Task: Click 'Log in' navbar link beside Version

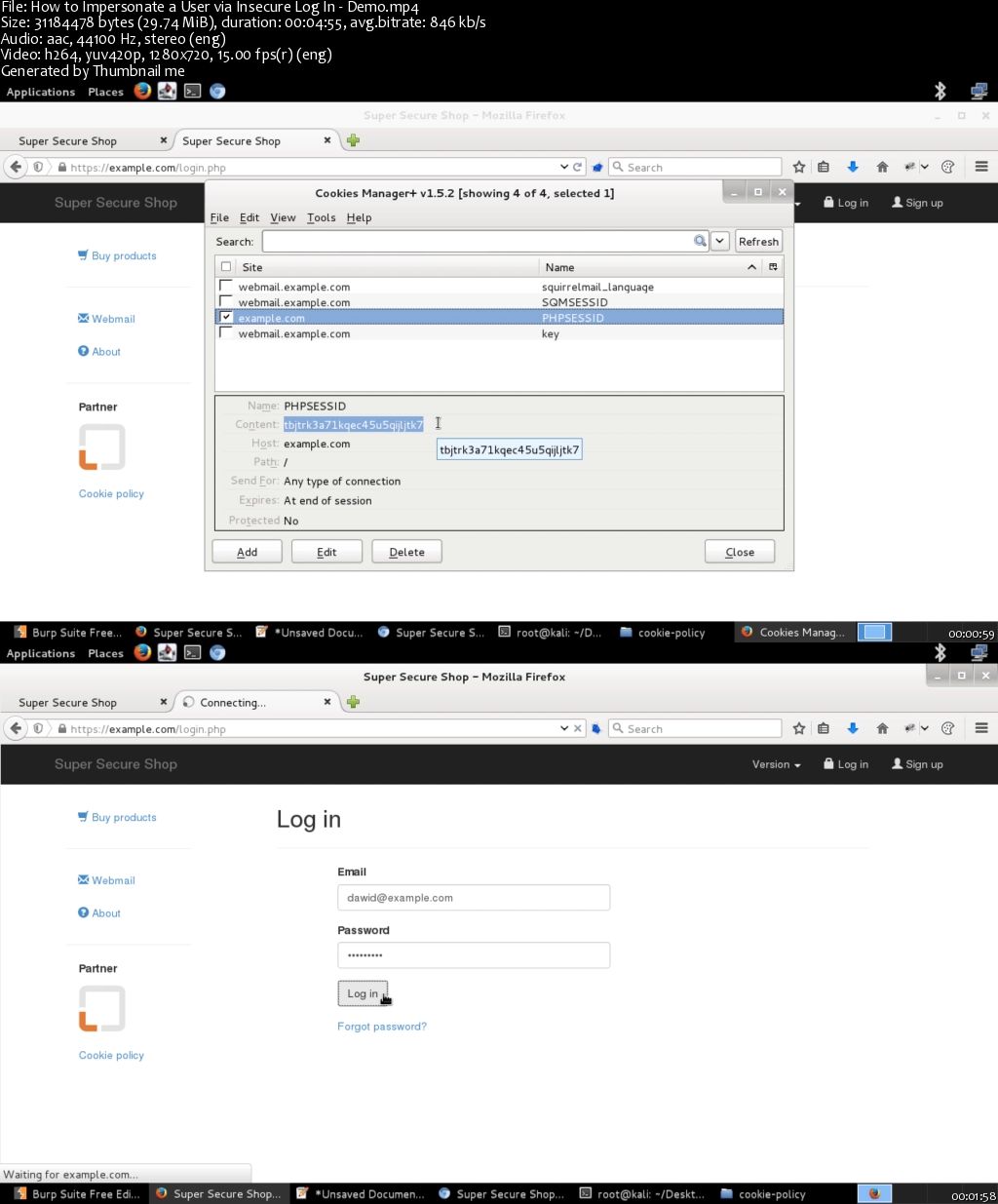Action: click(846, 764)
